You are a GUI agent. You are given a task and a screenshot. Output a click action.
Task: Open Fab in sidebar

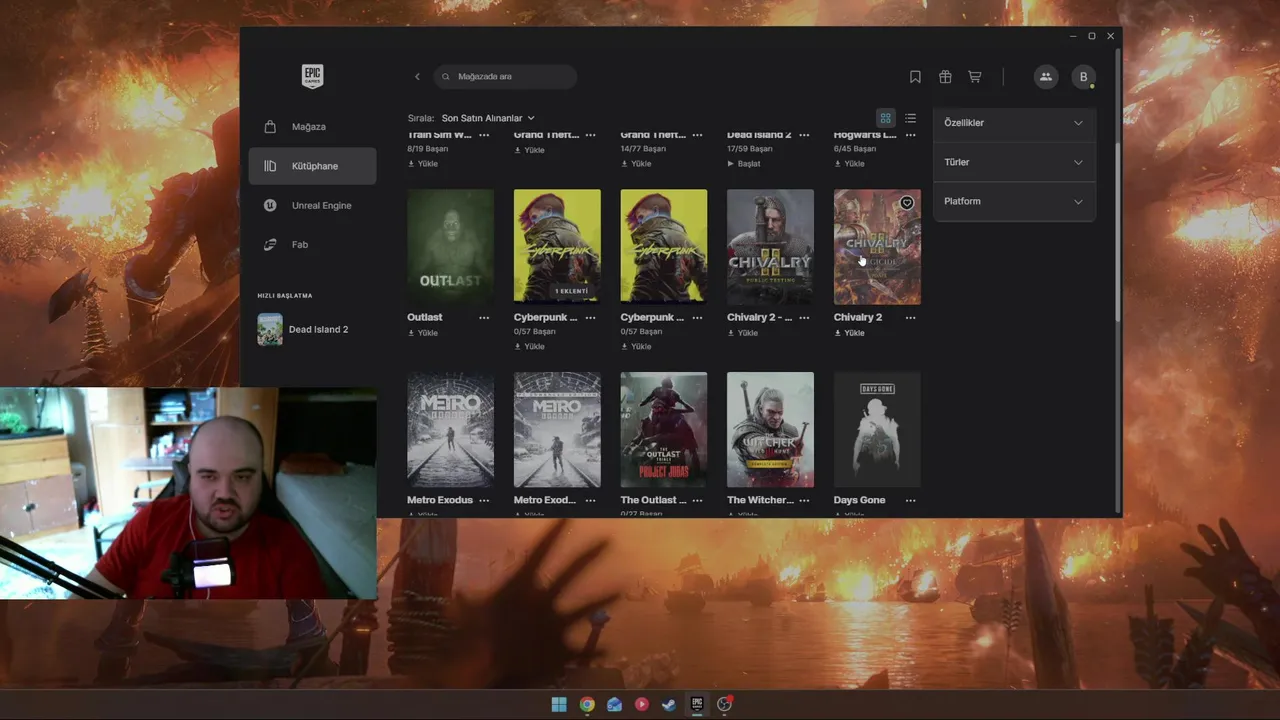coord(312,244)
